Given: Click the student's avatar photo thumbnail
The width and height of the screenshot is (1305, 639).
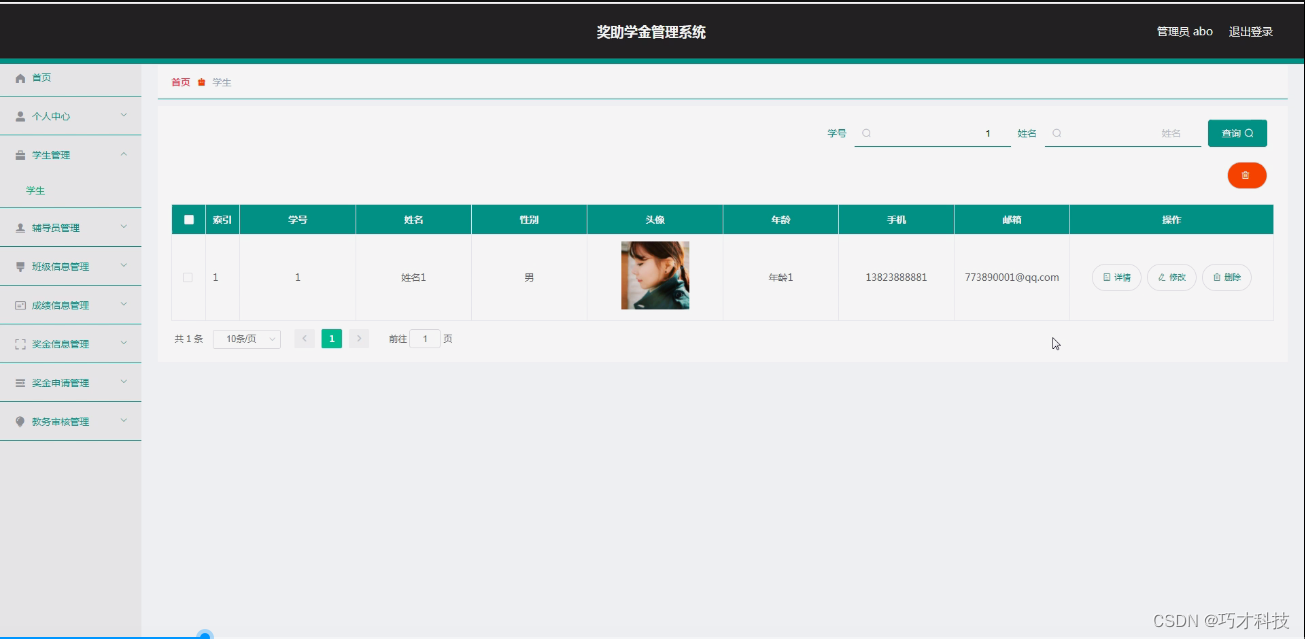Looking at the screenshot, I should click(x=654, y=274).
